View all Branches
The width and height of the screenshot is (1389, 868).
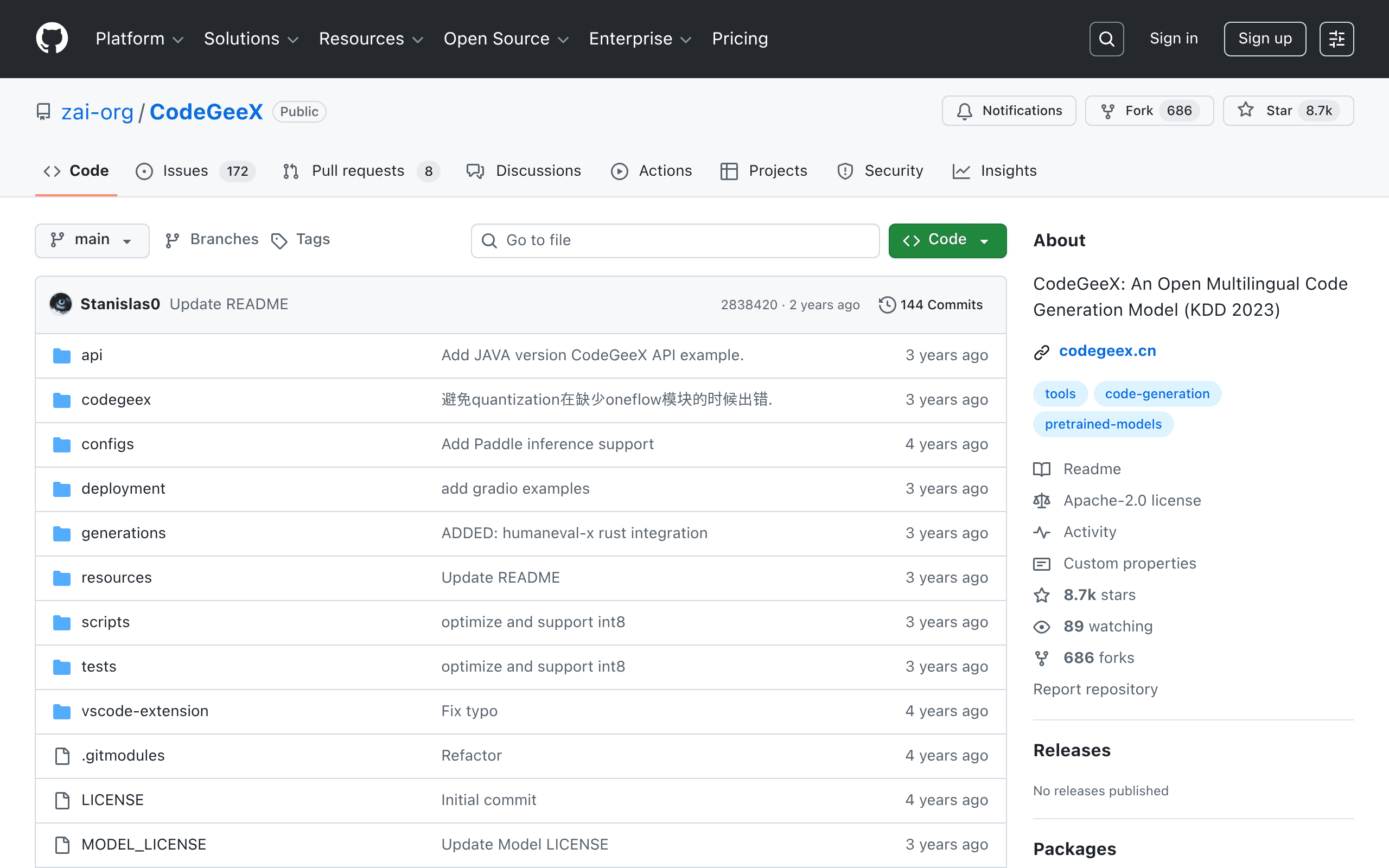pyautogui.click(x=212, y=240)
